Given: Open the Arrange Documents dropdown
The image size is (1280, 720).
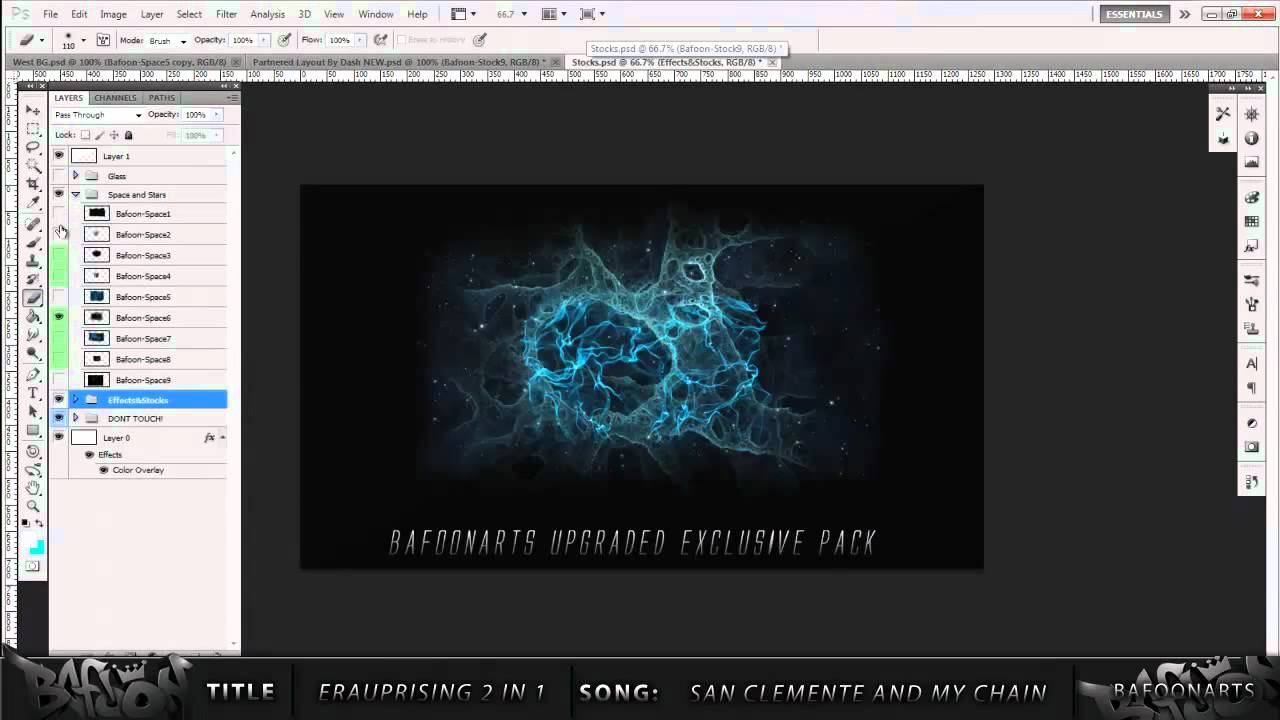Looking at the screenshot, I should [x=553, y=14].
